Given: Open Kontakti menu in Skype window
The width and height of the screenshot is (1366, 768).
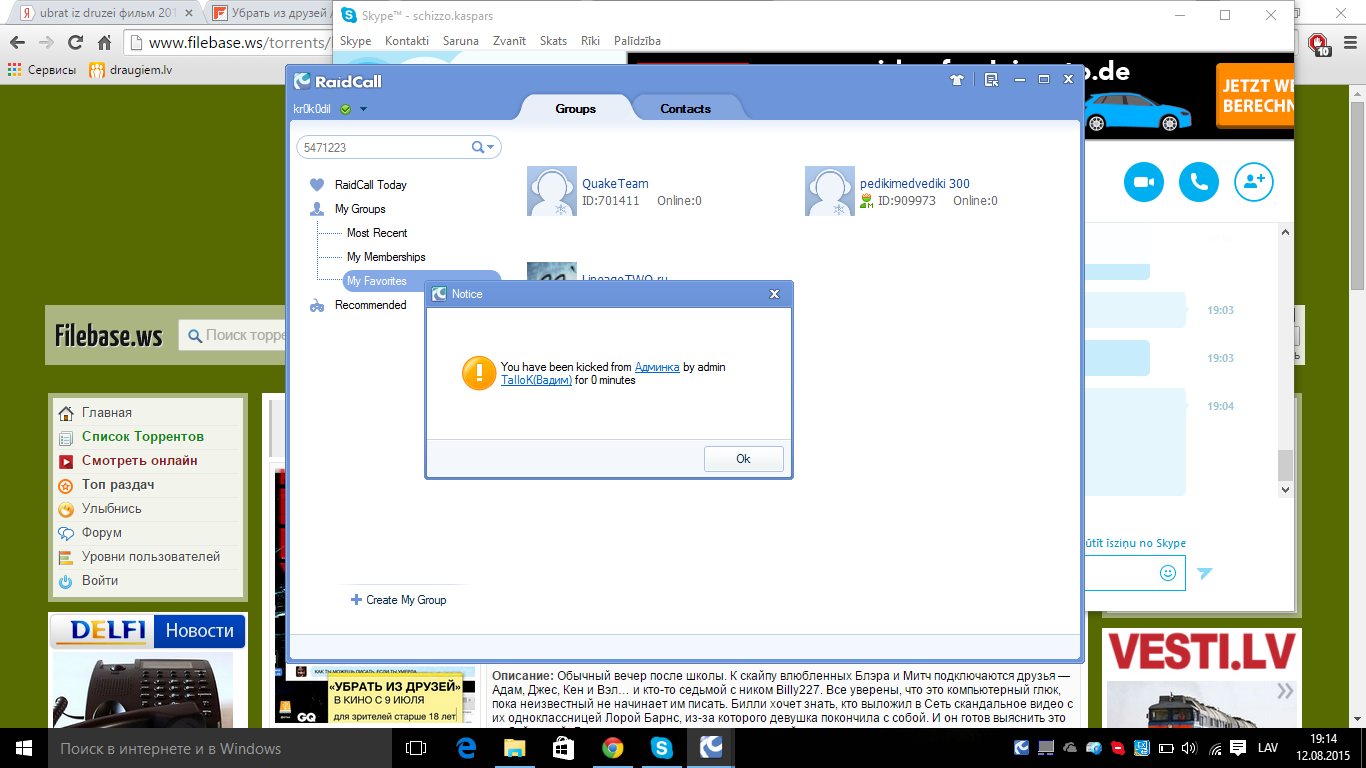Looking at the screenshot, I should click(407, 41).
